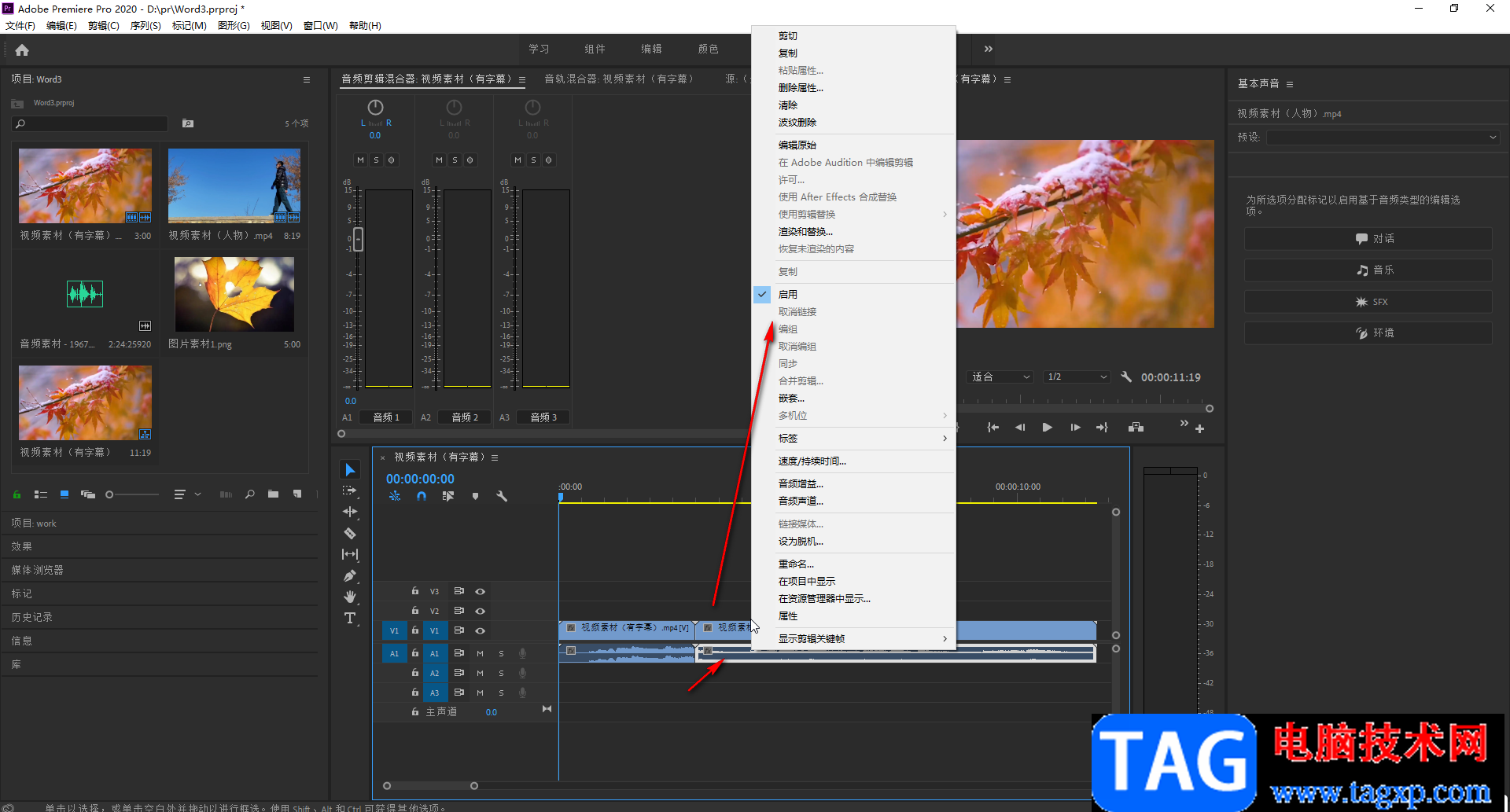The width and height of the screenshot is (1510, 812).
Task: Toggle project writable green lock
Action: (17, 494)
